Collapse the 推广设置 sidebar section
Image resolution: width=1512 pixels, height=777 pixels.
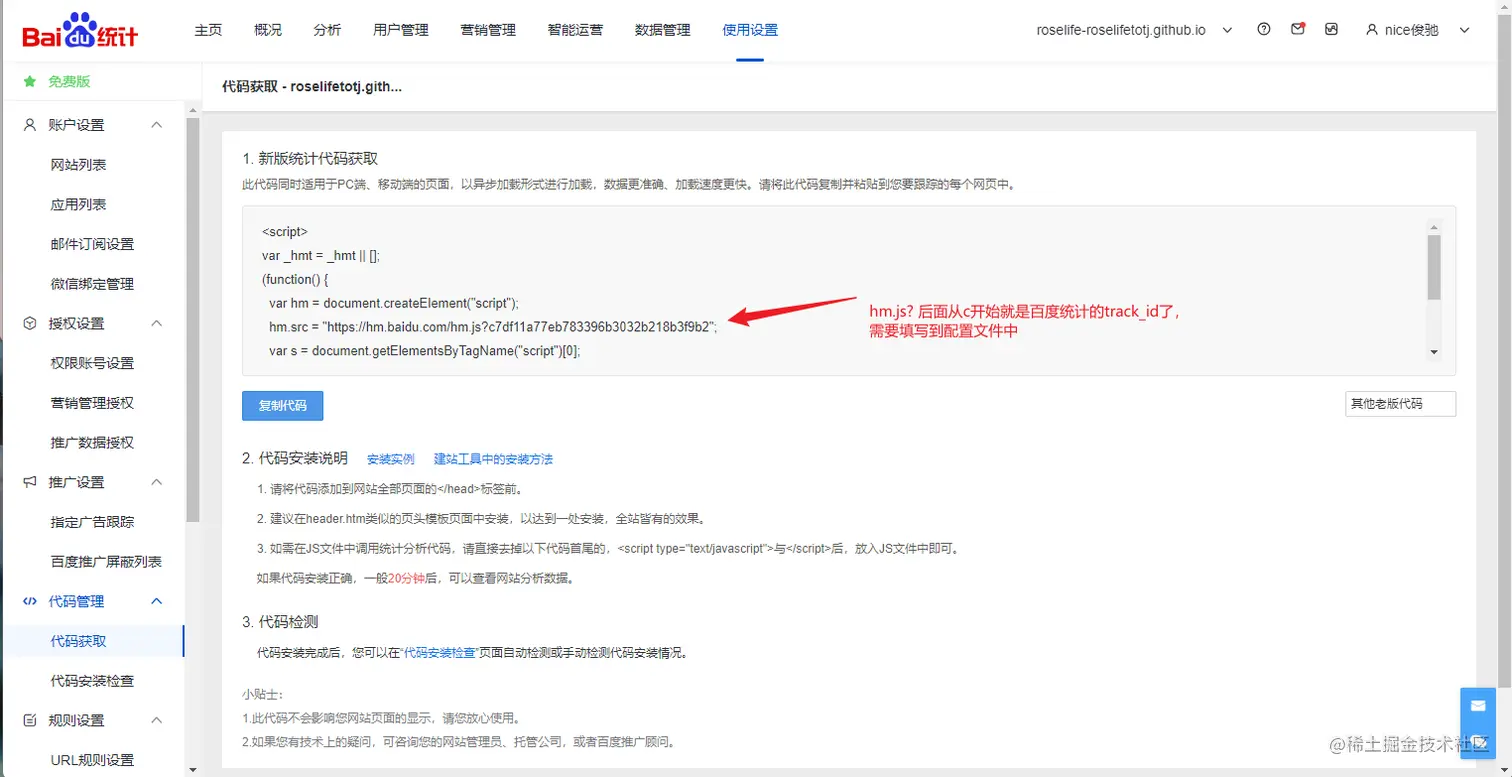(x=156, y=482)
